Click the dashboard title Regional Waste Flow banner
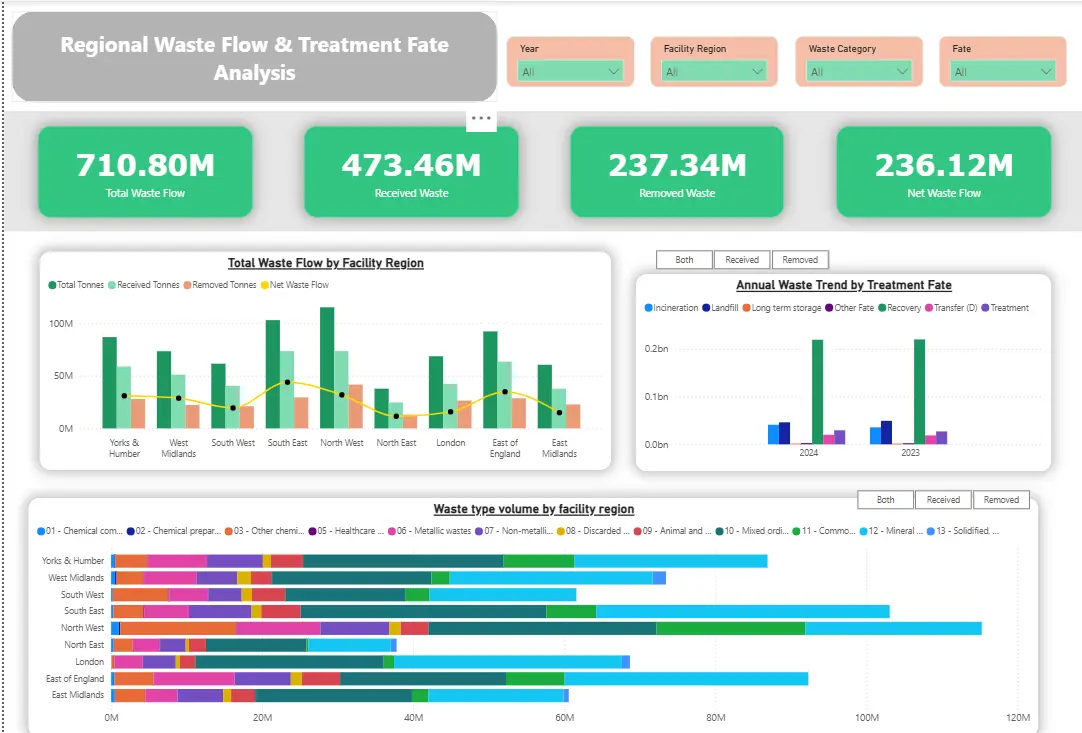This screenshot has width=1082, height=733. click(x=255, y=57)
